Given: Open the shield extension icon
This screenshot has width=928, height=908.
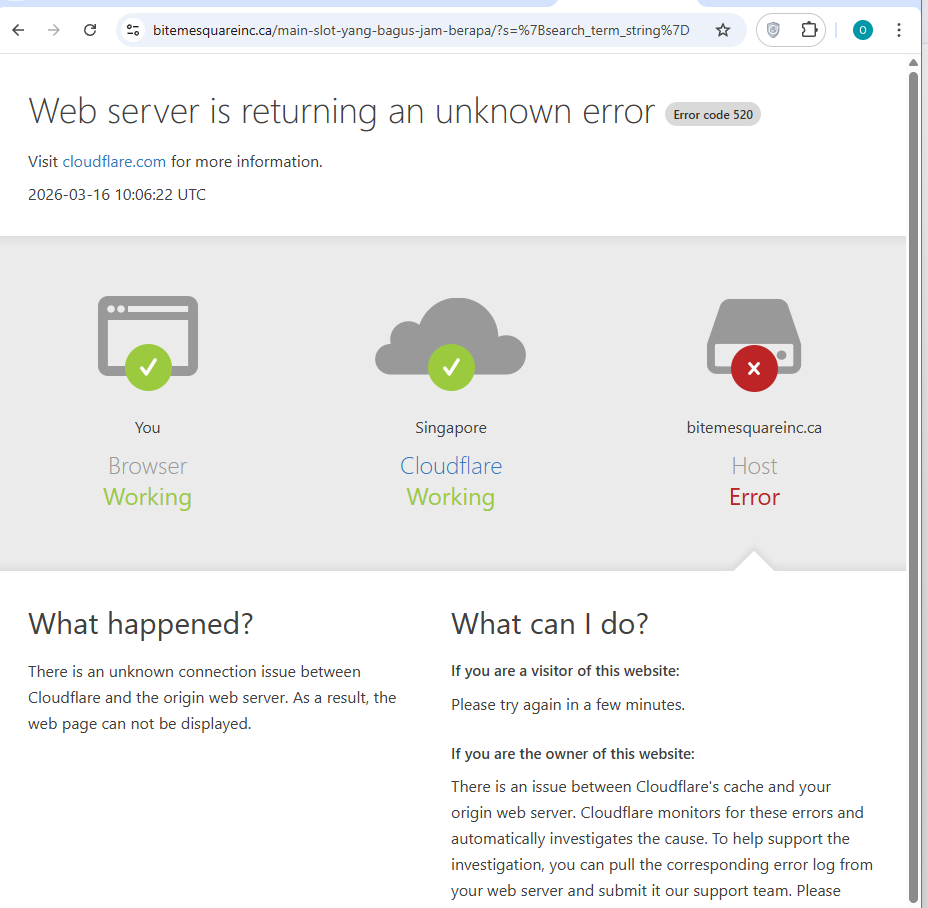Looking at the screenshot, I should [x=773, y=30].
